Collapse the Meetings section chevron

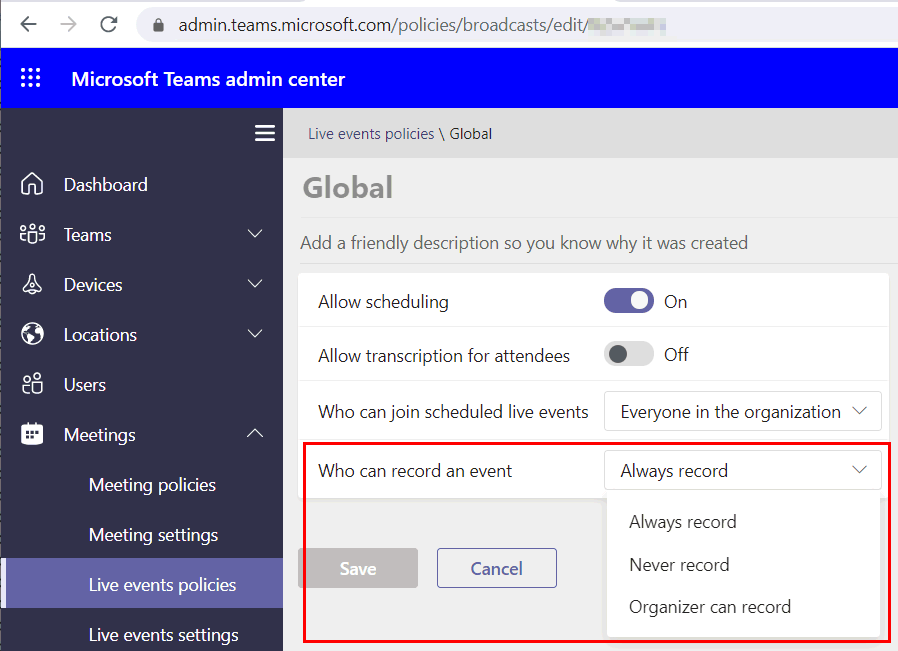[255, 433]
